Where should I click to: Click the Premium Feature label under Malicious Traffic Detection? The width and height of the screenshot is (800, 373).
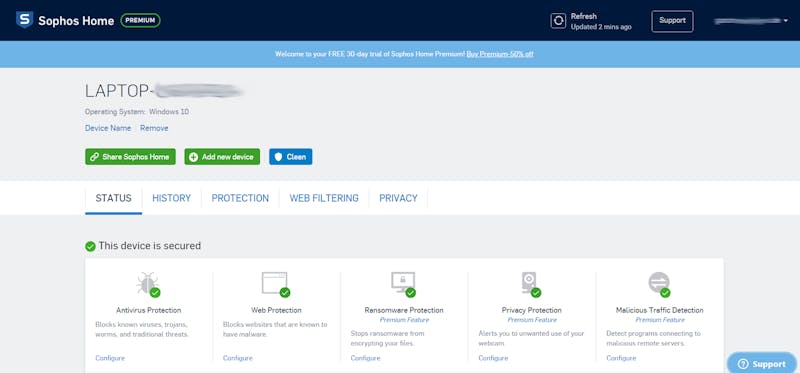pos(660,320)
